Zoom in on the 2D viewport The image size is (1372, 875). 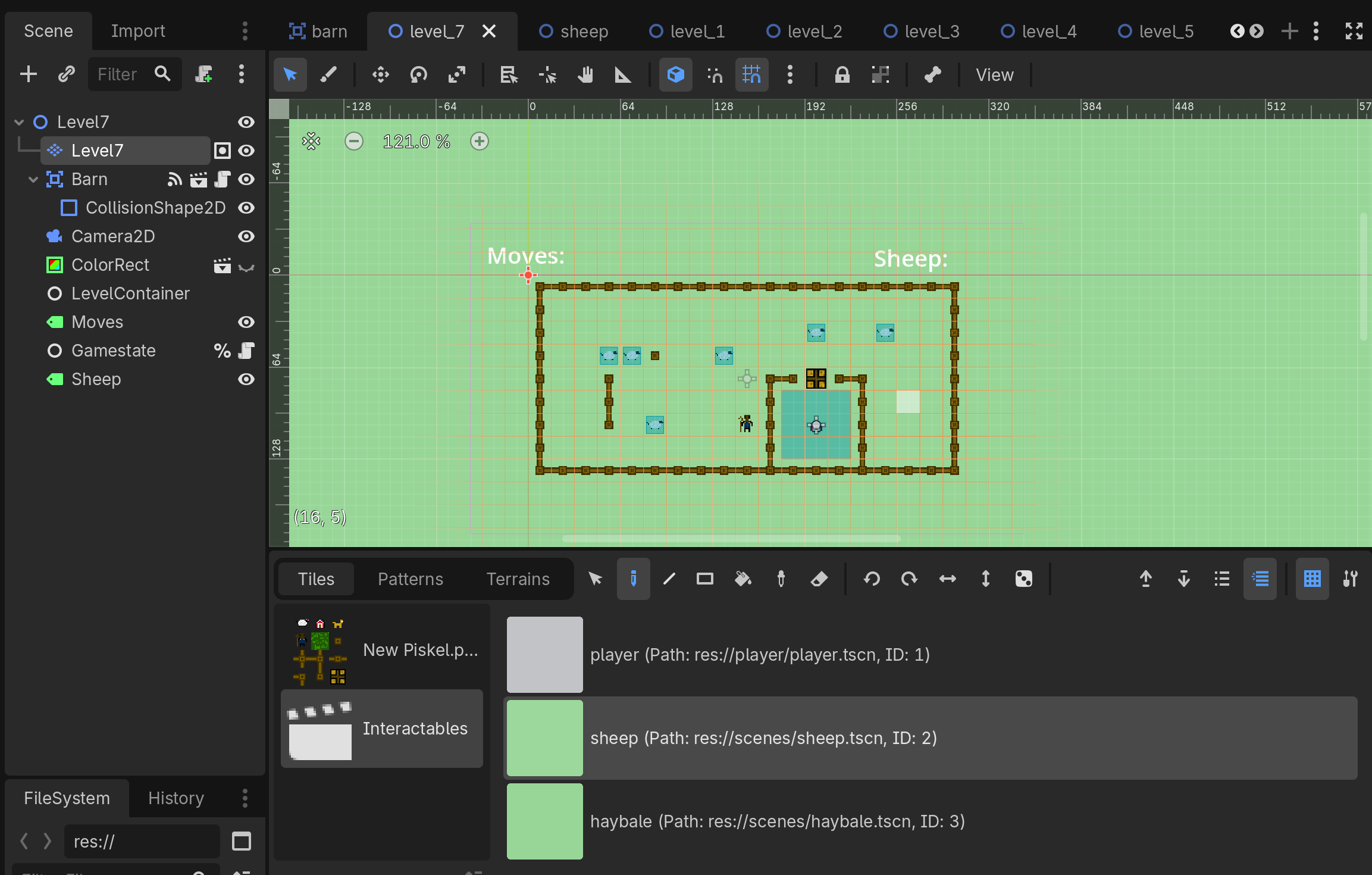tap(480, 141)
